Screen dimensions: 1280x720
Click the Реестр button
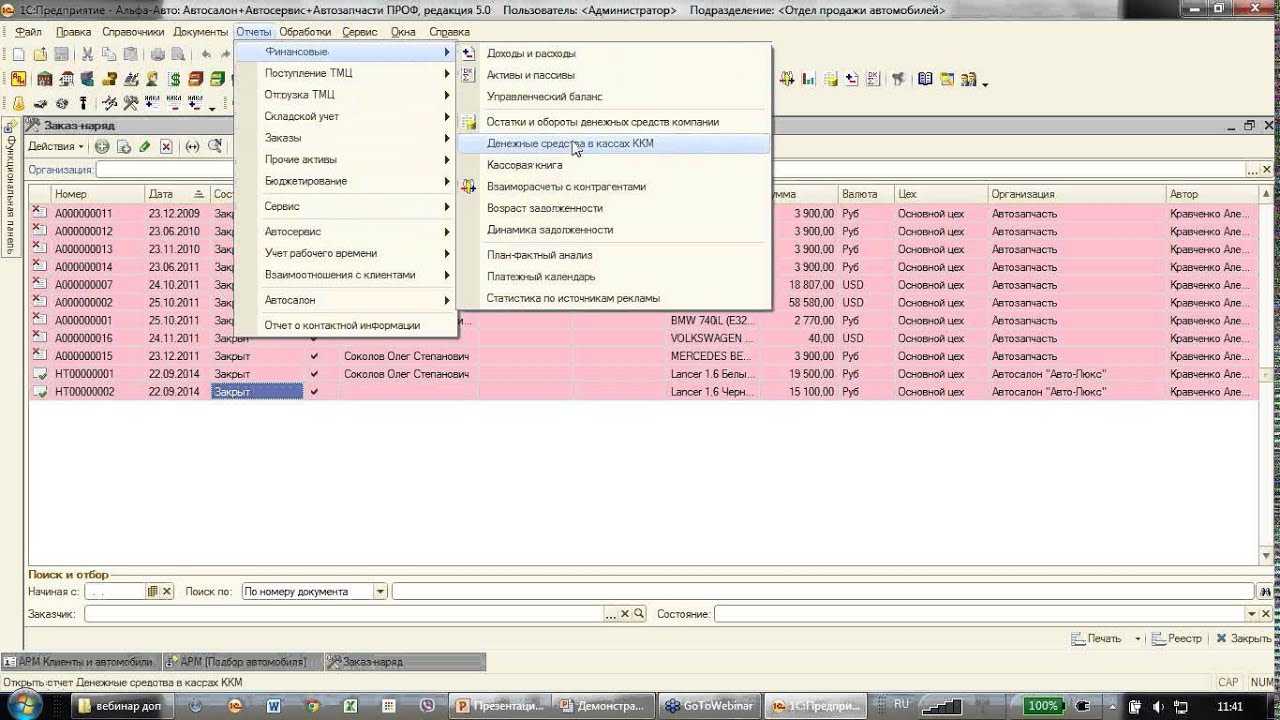(1176, 638)
